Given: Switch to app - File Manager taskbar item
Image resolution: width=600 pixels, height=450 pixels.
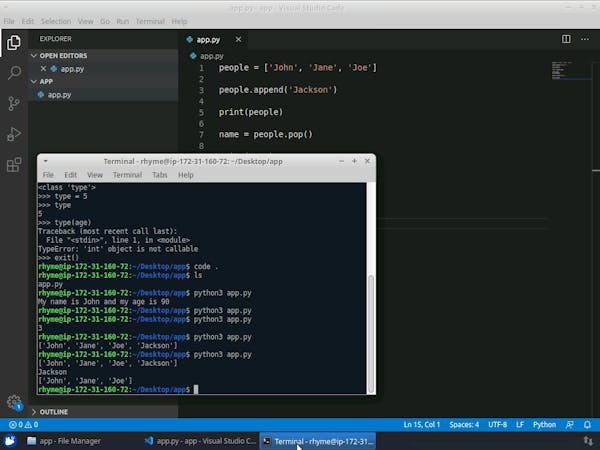Looking at the screenshot, I should (x=64, y=441).
